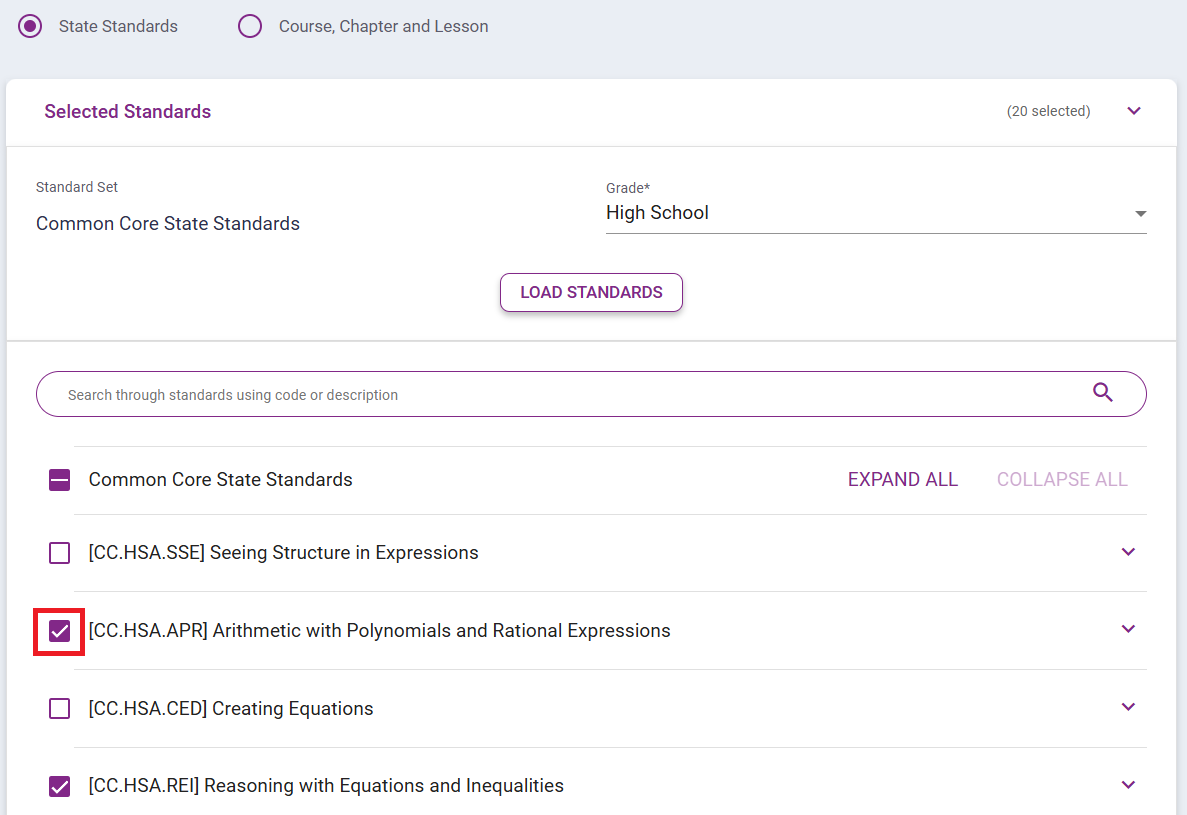
Task: Expand the CC.HSA.CED row chevron
Action: point(1128,707)
